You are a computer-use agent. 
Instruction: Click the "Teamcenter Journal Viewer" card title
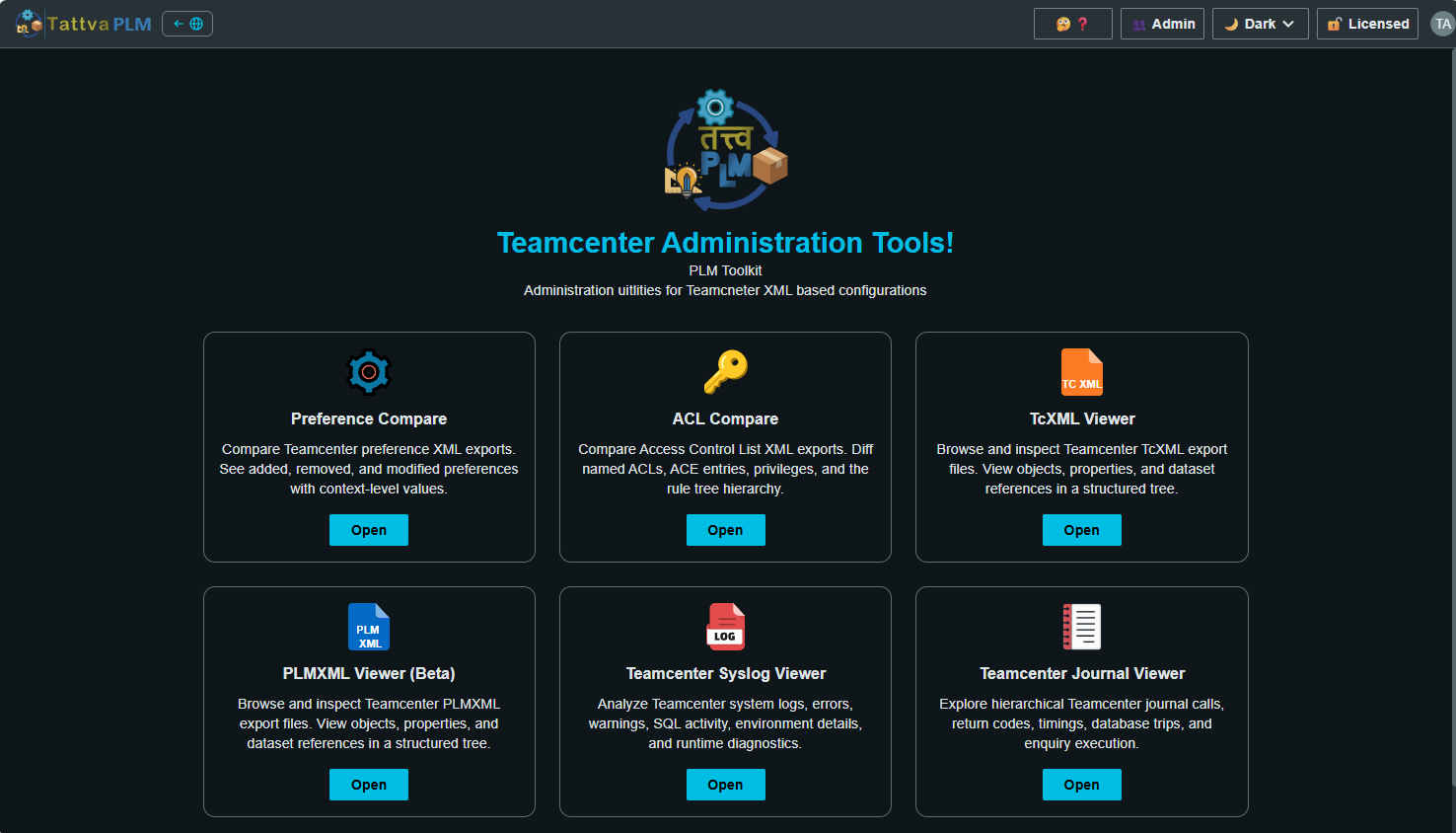[x=1082, y=673]
